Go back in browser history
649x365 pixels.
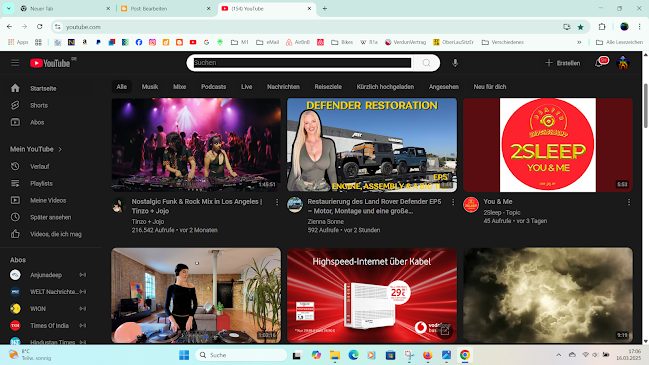[10, 26]
